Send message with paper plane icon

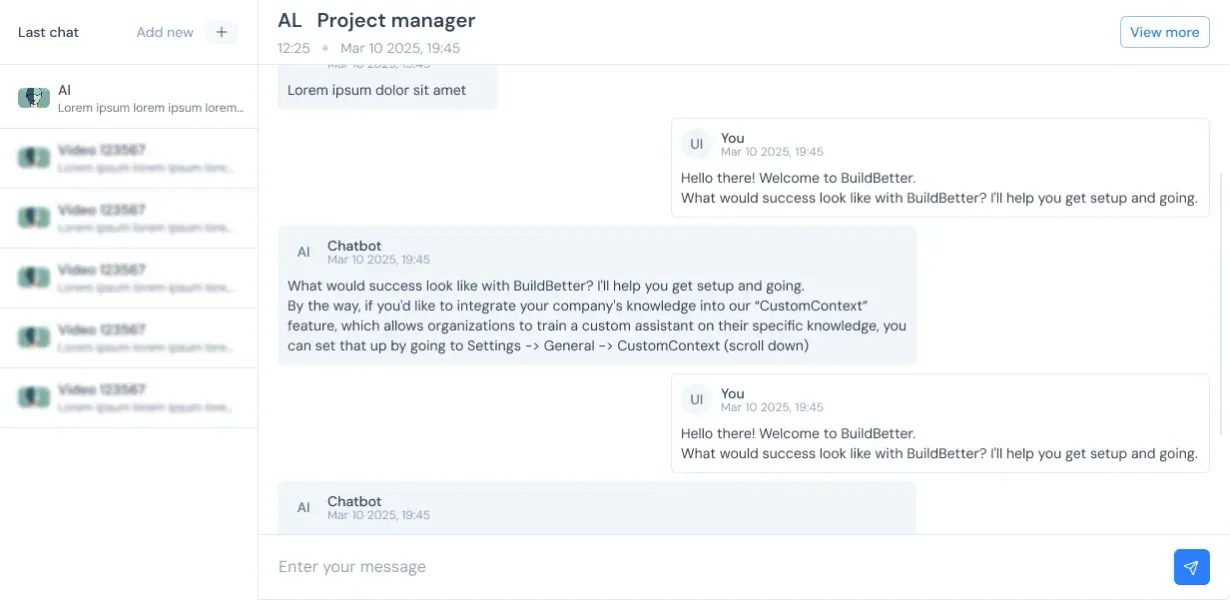(x=1191, y=567)
